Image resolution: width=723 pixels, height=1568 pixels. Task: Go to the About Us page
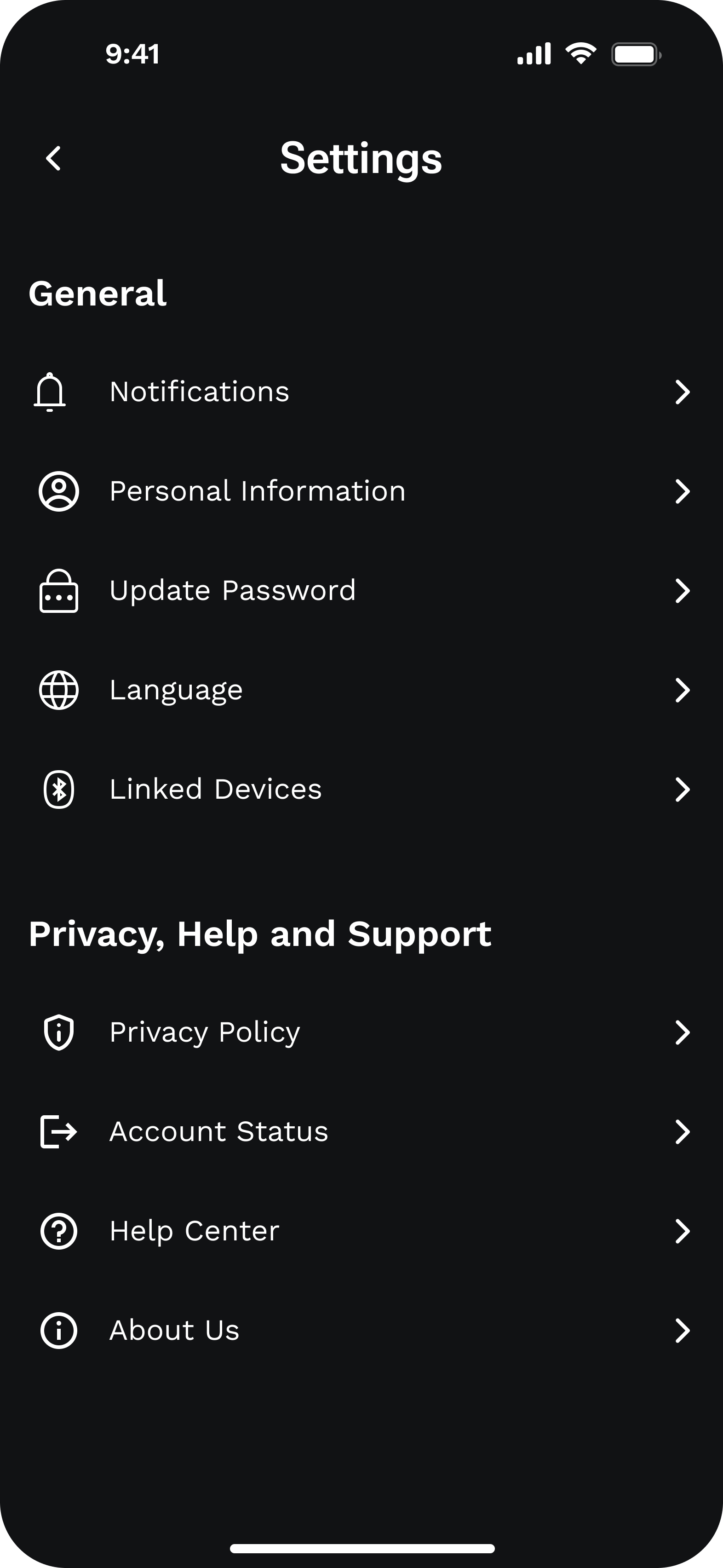pyautogui.click(x=174, y=1331)
